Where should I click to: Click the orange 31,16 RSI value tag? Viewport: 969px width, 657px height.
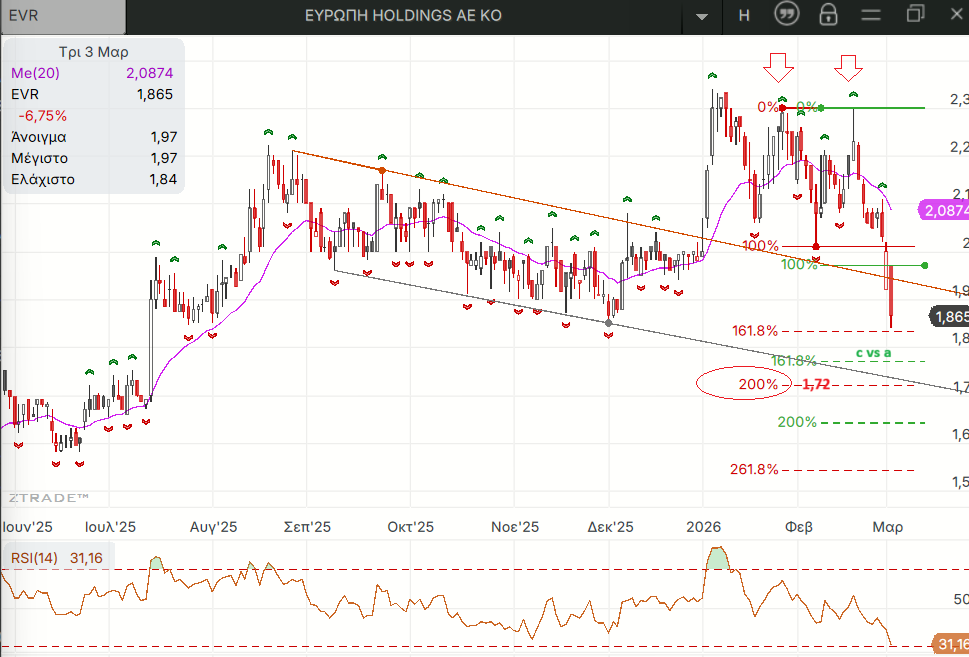click(x=950, y=643)
